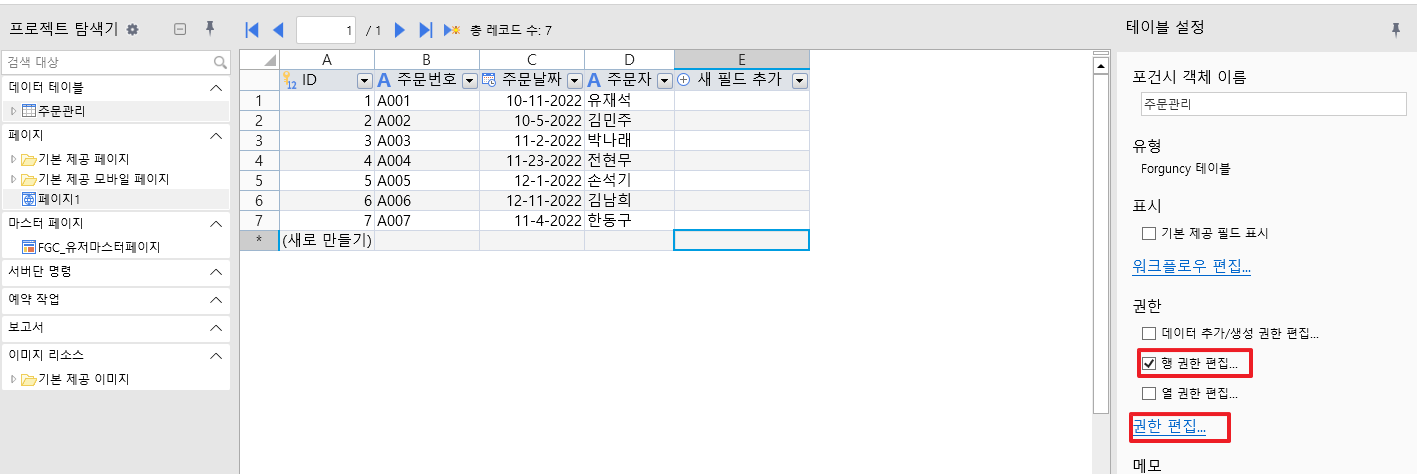Viewport: 1417px width, 474px height.
Task: Click the add new record icon
Action: click(x=452, y=31)
